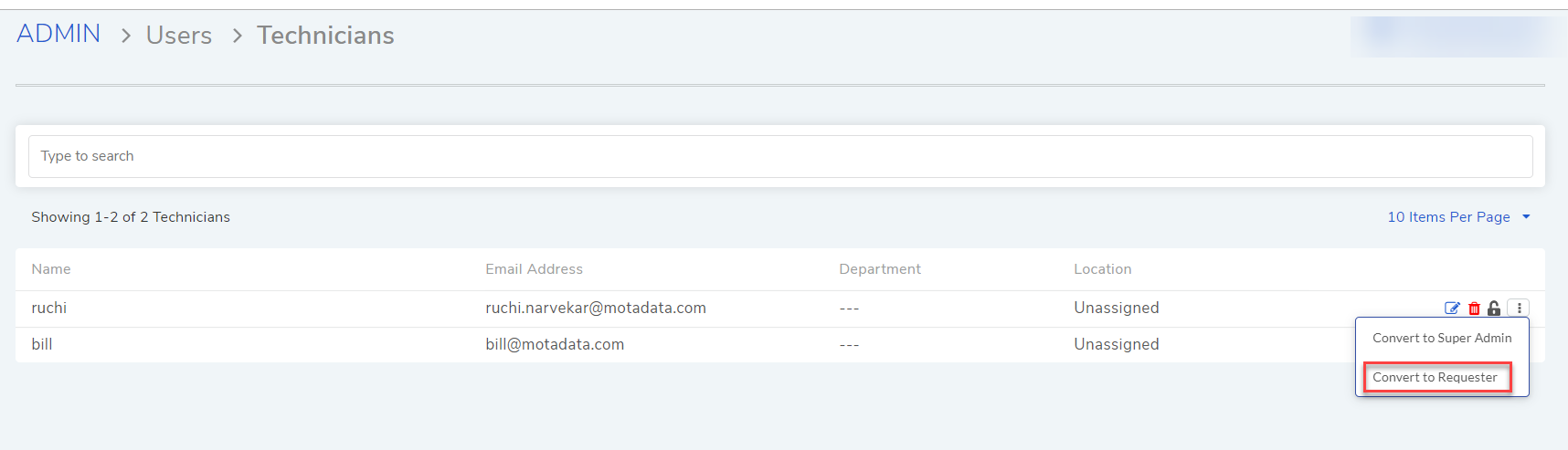
Task: Focus the Type to search field
Action: tap(780, 156)
